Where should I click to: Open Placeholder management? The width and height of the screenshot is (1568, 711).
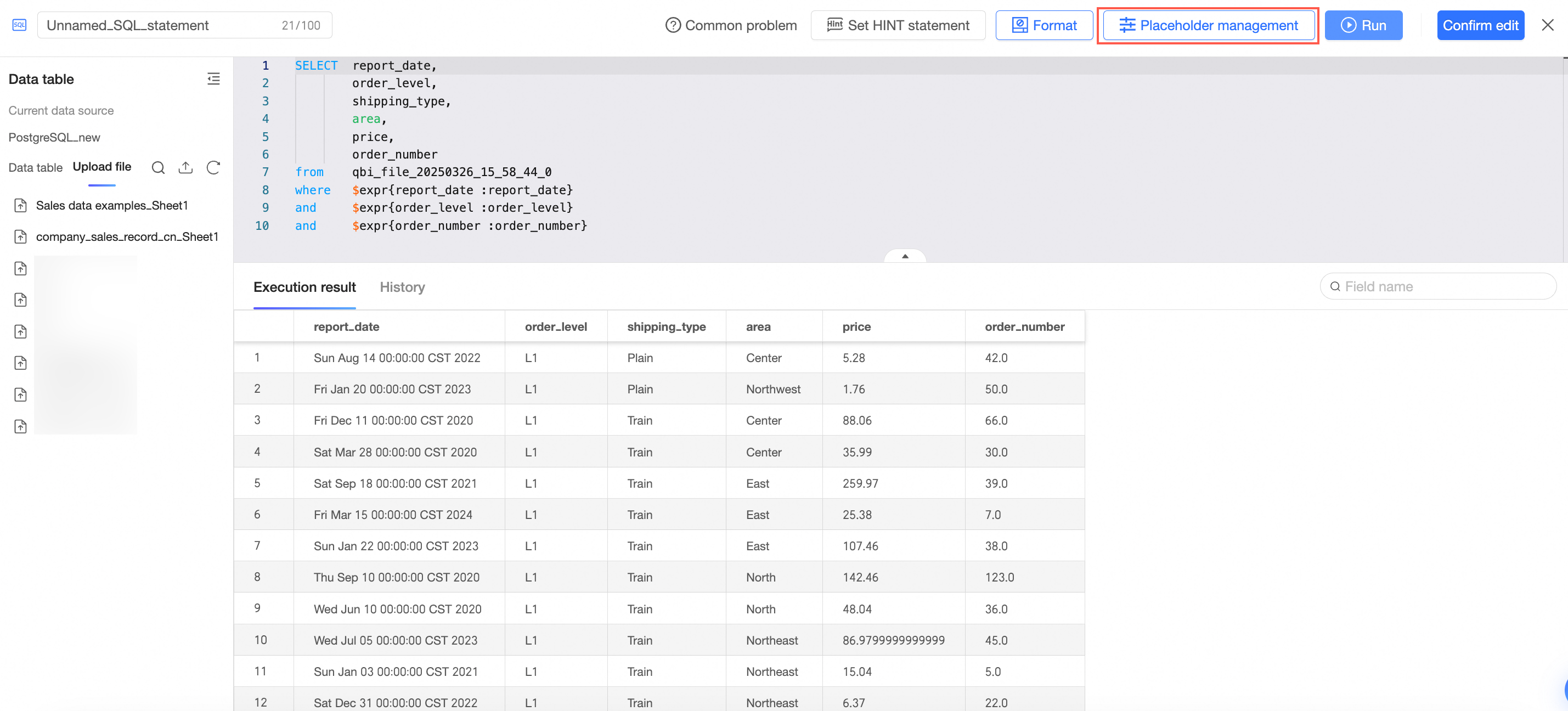1208,25
